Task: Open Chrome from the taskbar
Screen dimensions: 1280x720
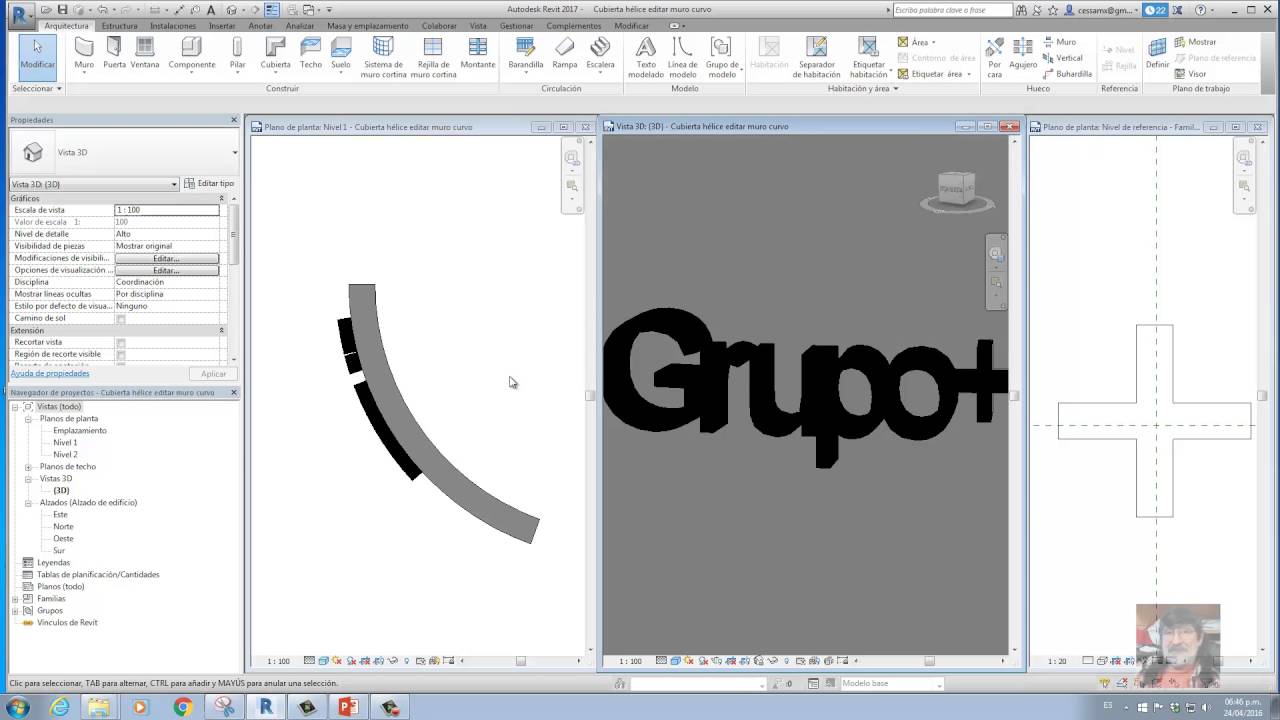Action: [182, 707]
